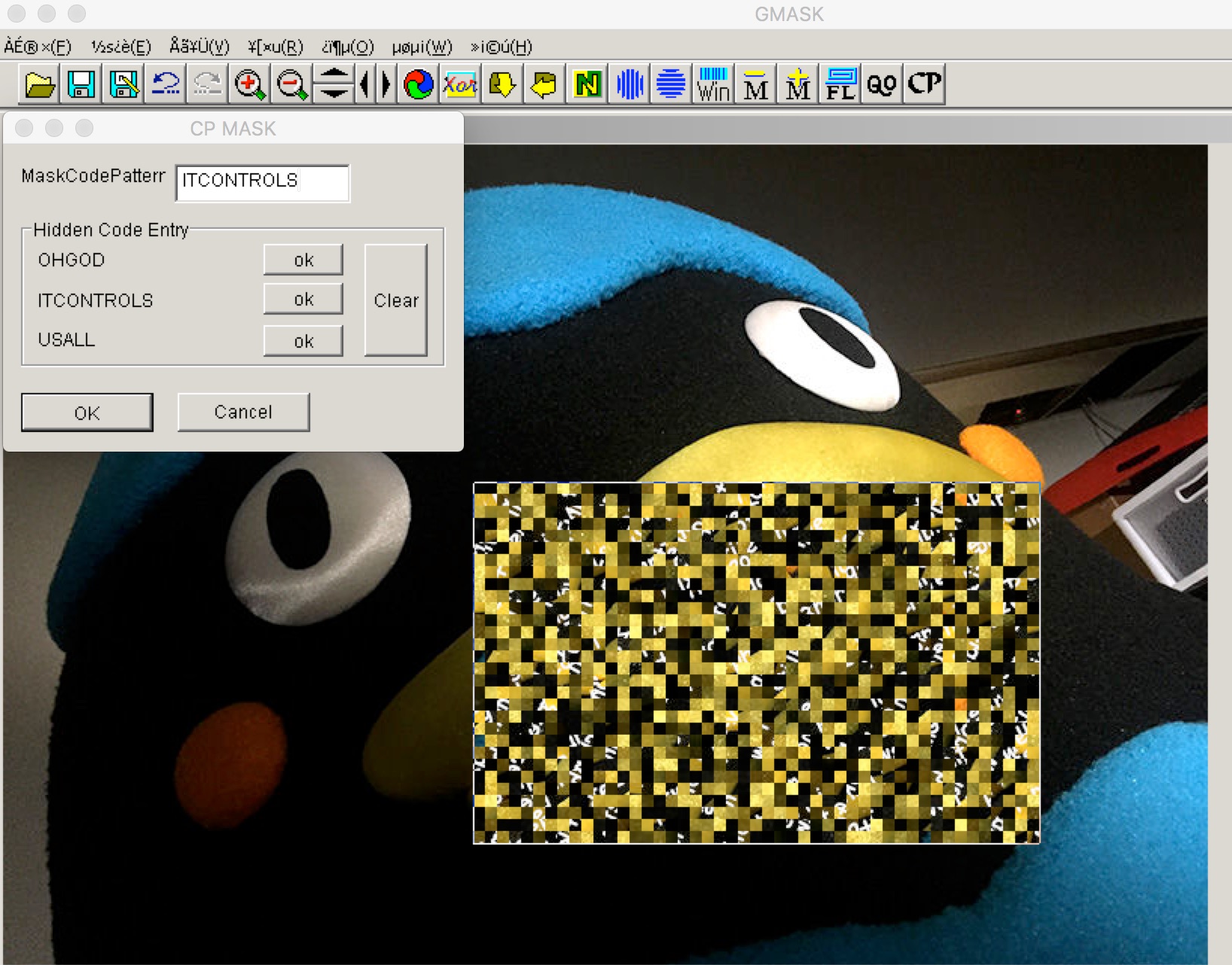This screenshot has height=965, width=1232.
Task: Click the FL mask icon
Action: click(840, 84)
